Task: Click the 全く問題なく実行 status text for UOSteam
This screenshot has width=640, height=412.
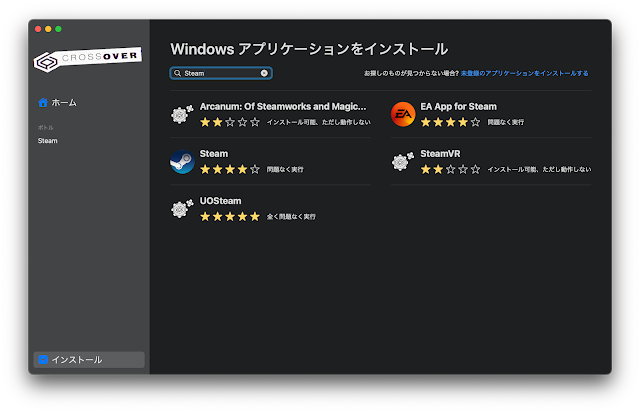Action: [x=291, y=217]
